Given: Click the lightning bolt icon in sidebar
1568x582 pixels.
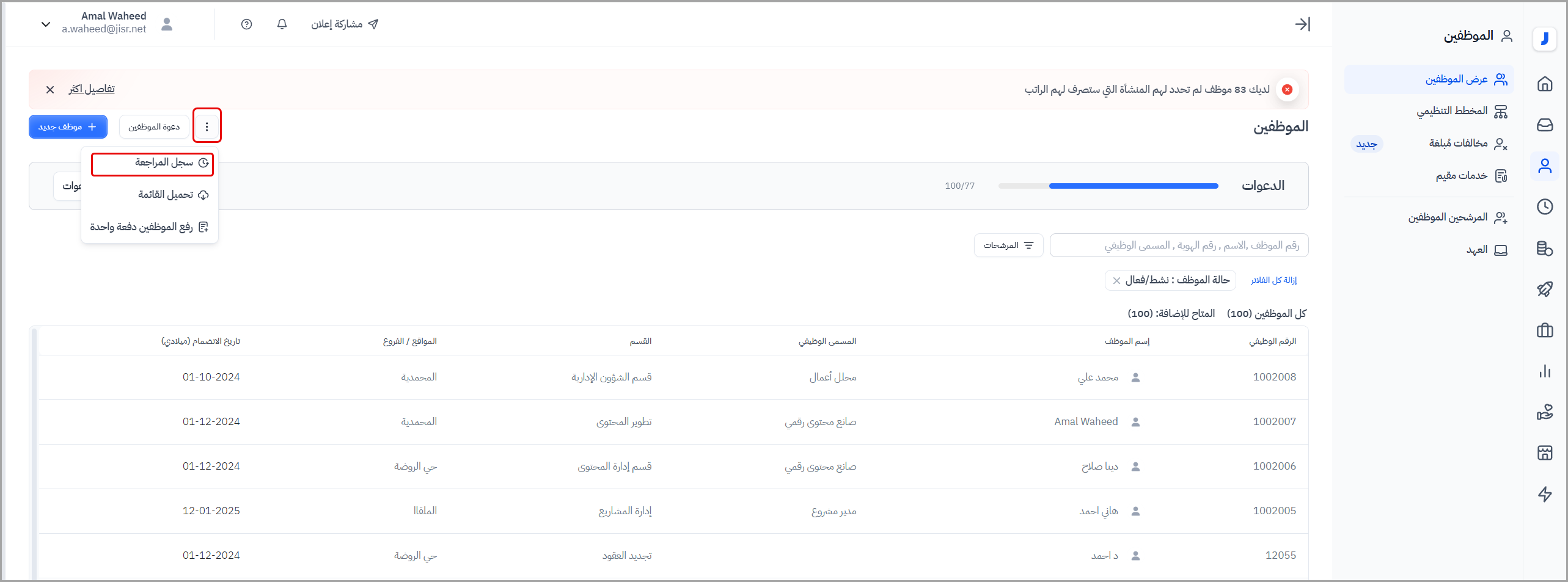Looking at the screenshot, I should coord(1544,494).
